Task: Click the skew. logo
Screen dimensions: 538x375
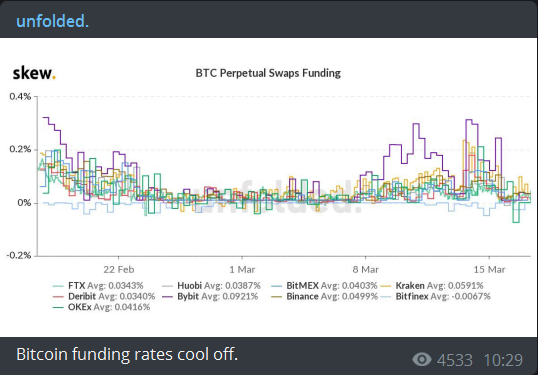Action: click(34, 73)
